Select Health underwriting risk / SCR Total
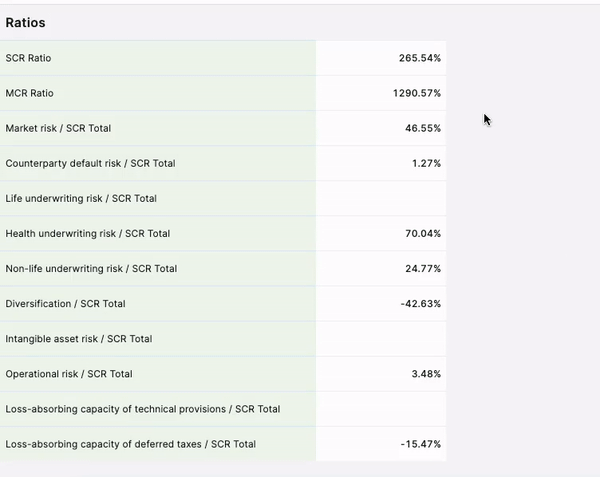600x477 pixels. click(88, 233)
